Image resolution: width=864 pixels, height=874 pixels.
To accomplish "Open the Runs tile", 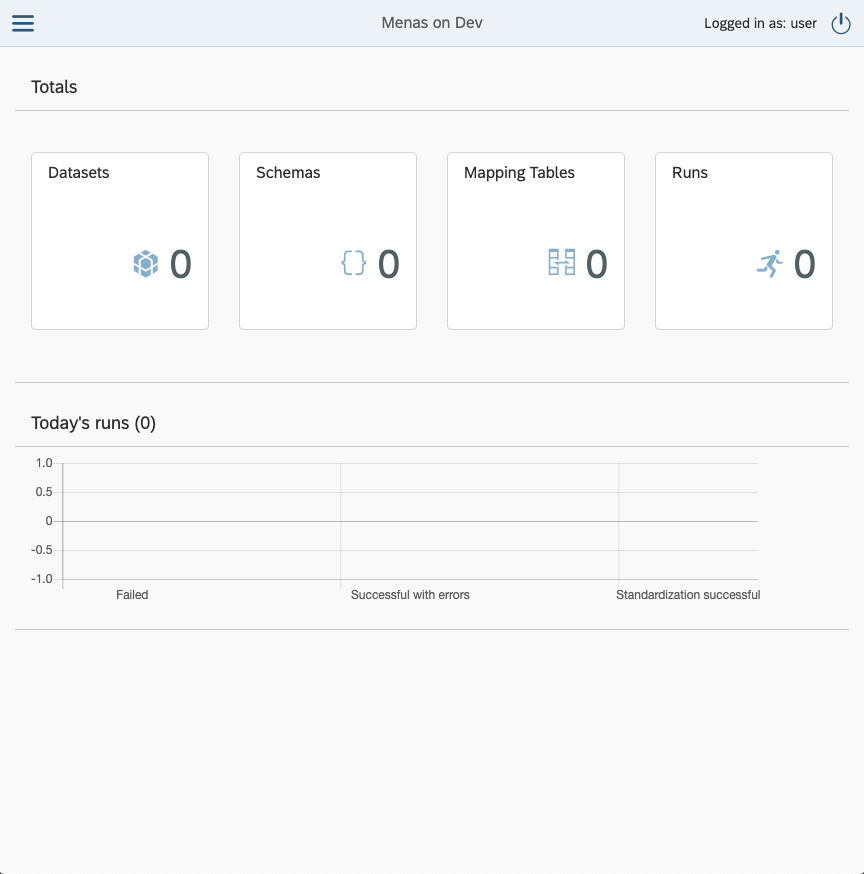I will coord(744,241).
